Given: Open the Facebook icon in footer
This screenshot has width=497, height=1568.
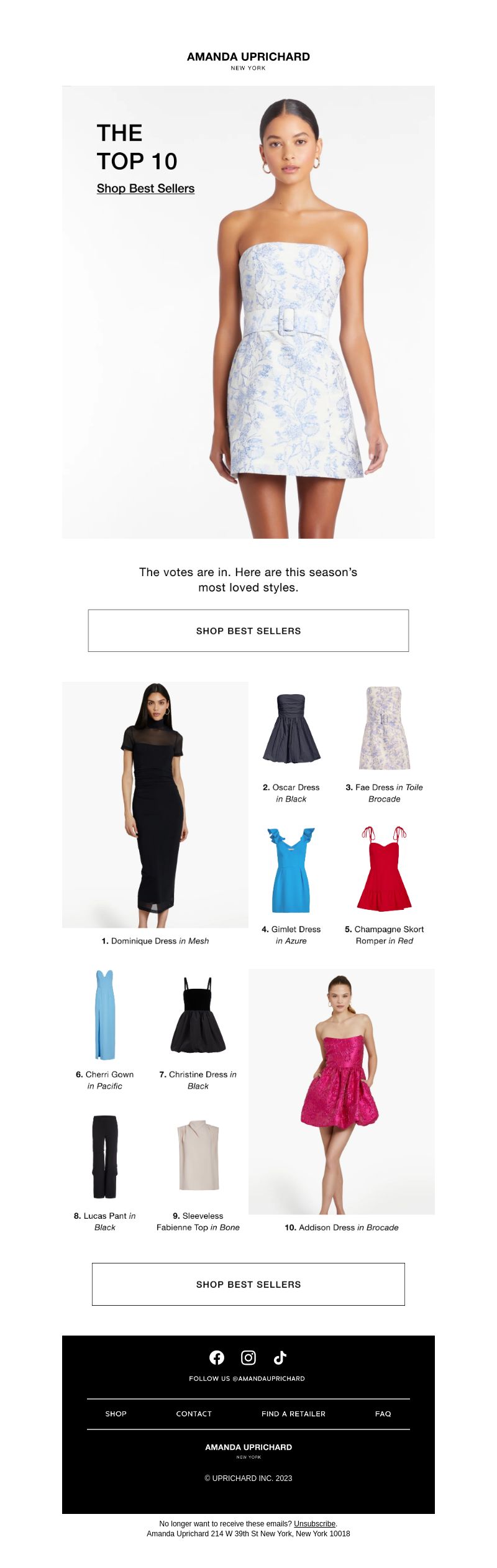Looking at the screenshot, I should [x=217, y=1357].
